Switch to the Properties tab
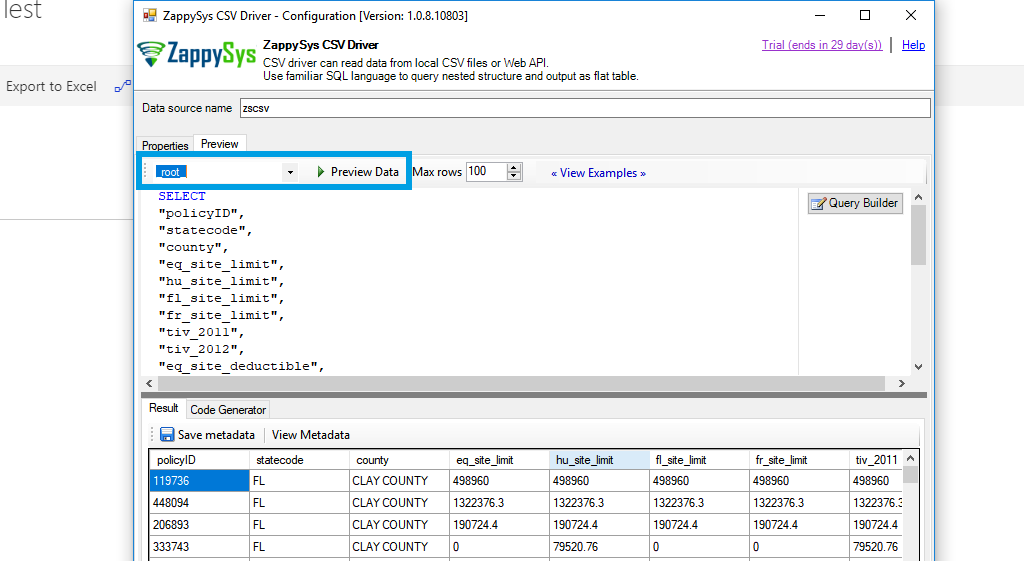 [x=165, y=146]
